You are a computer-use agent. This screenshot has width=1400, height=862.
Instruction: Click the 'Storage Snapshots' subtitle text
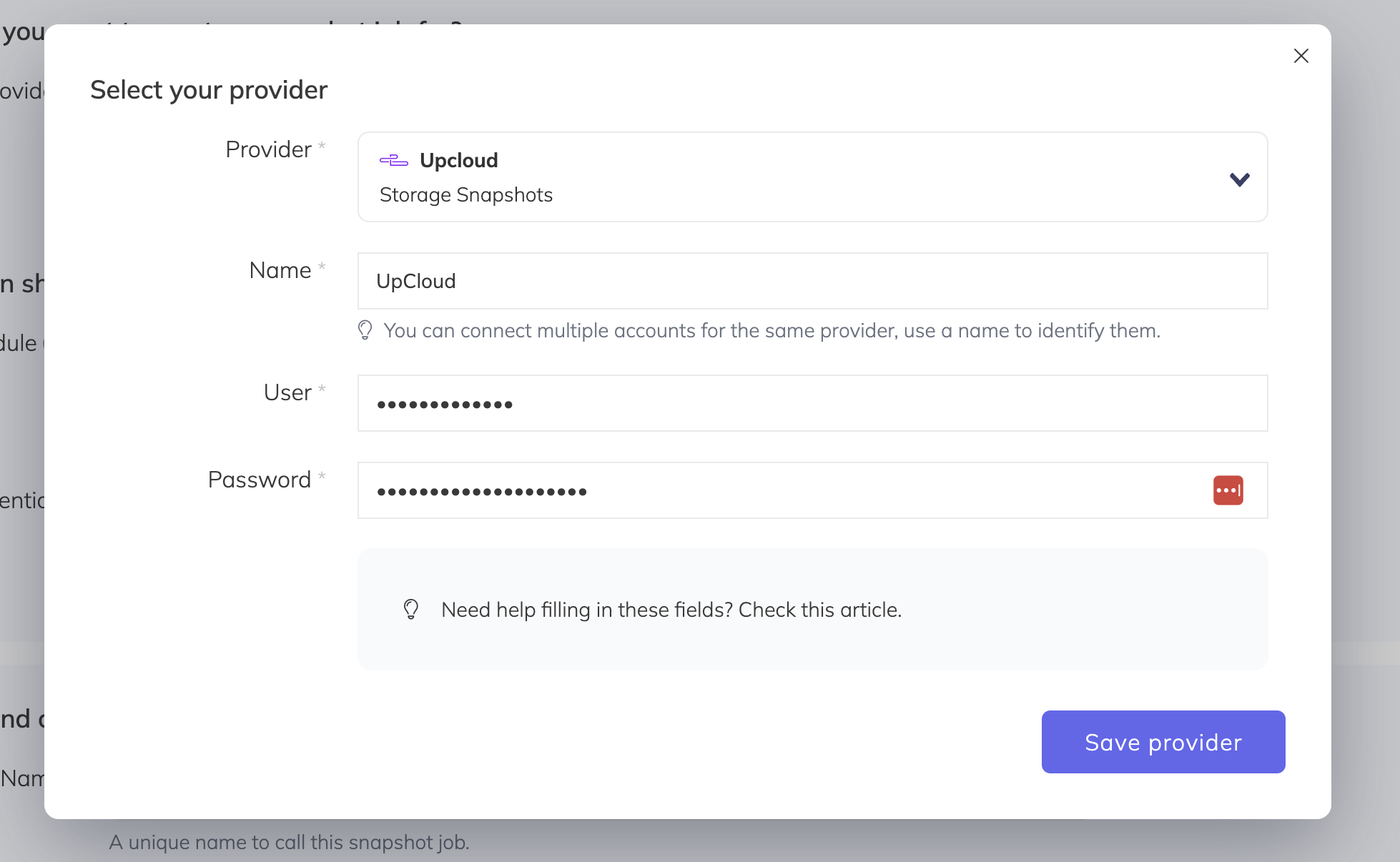(x=465, y=194)
